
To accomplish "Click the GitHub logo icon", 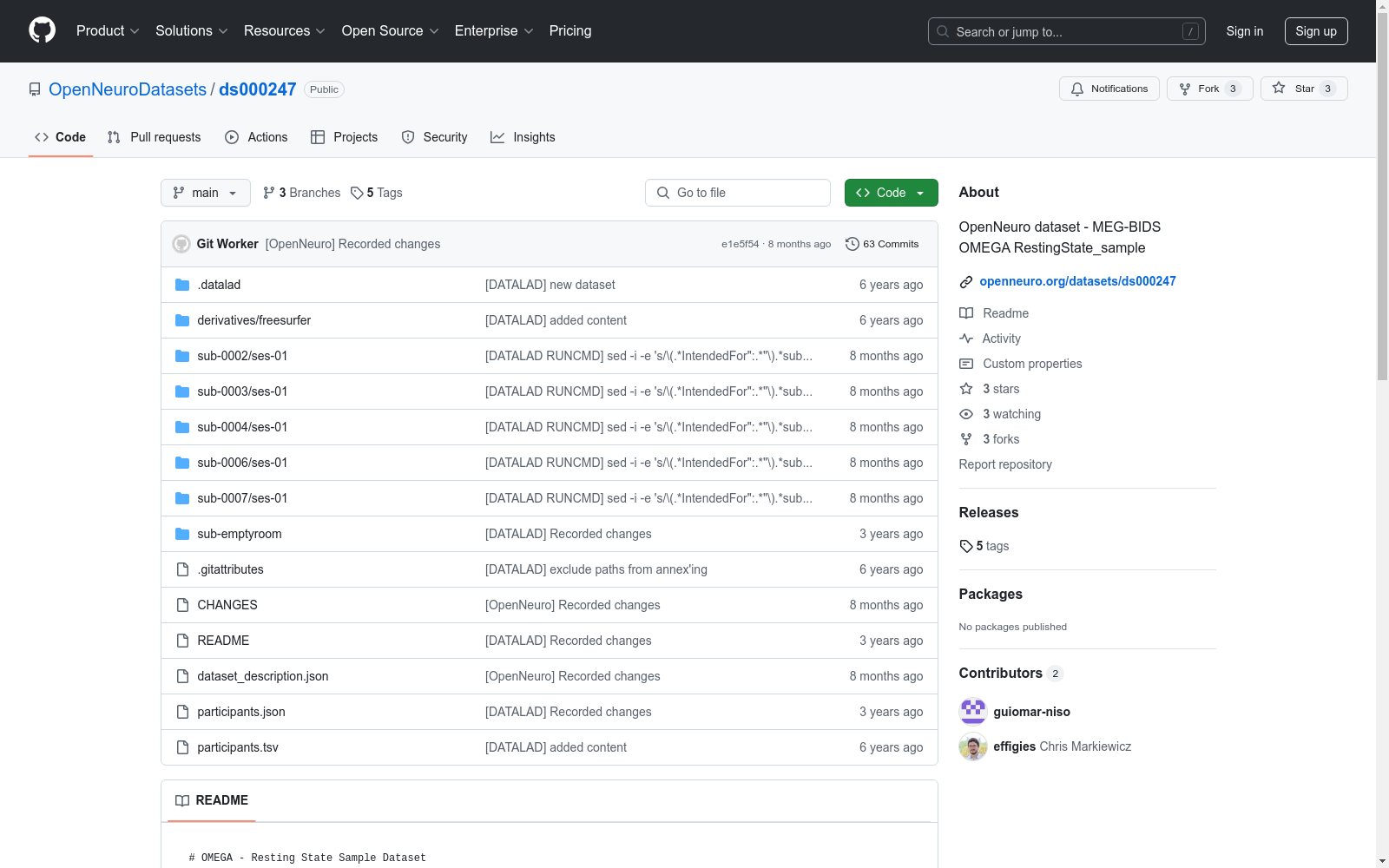I will [x=42, y=30].
